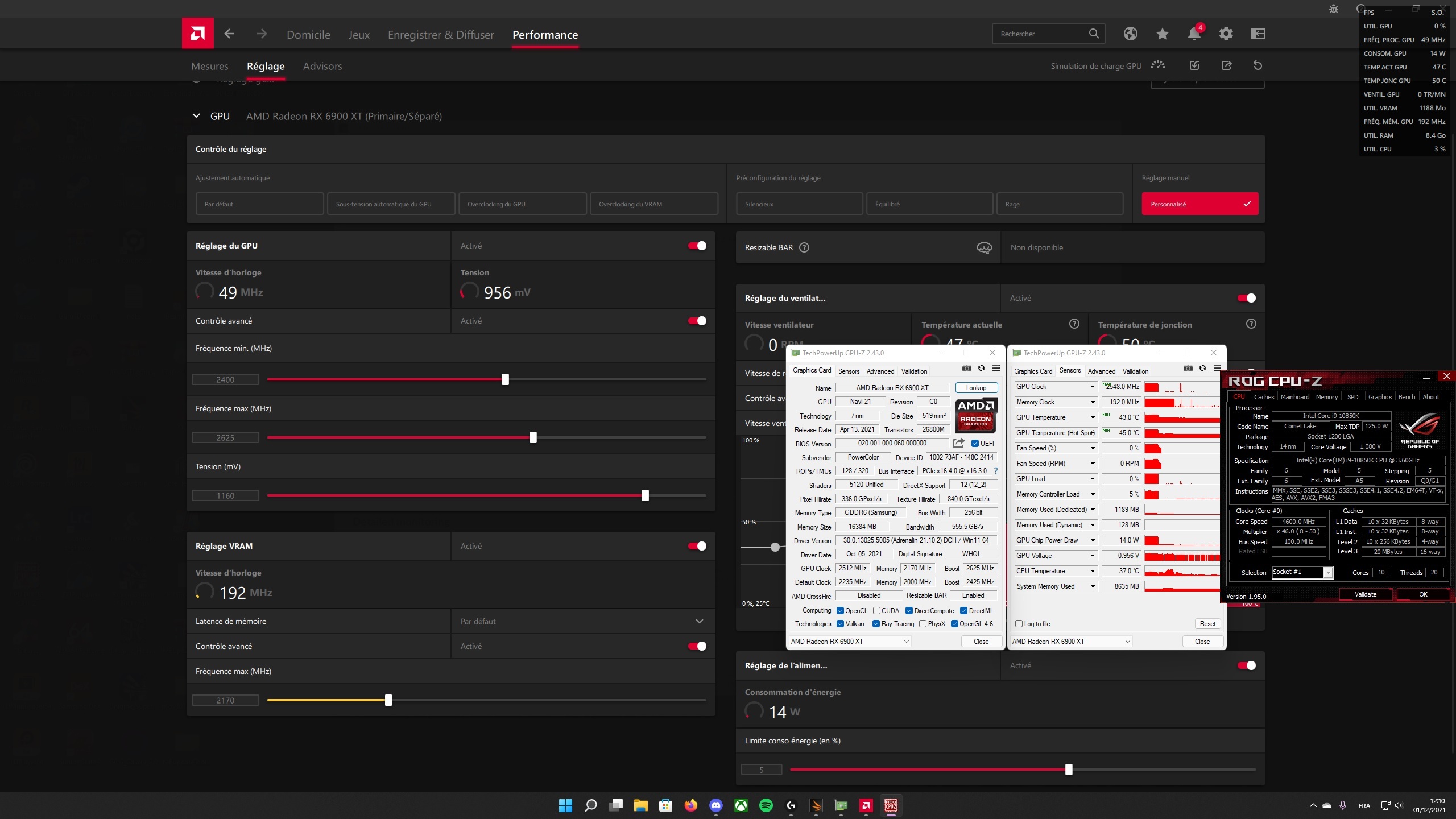
Task: Click the AMD logo home icon
Action: [x=197, y=34]
